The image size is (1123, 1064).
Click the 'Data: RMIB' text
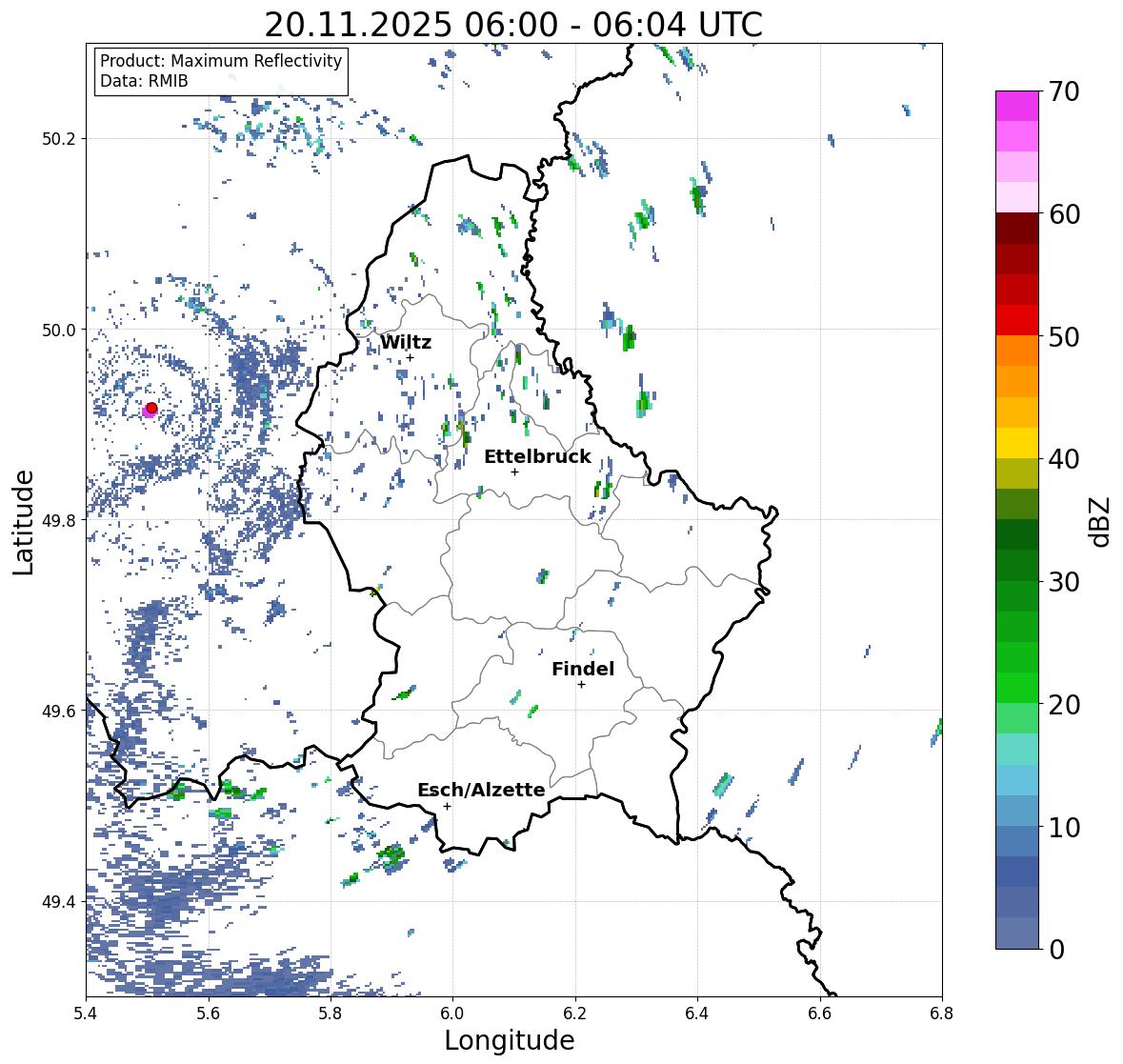click(x=144, y=81)
